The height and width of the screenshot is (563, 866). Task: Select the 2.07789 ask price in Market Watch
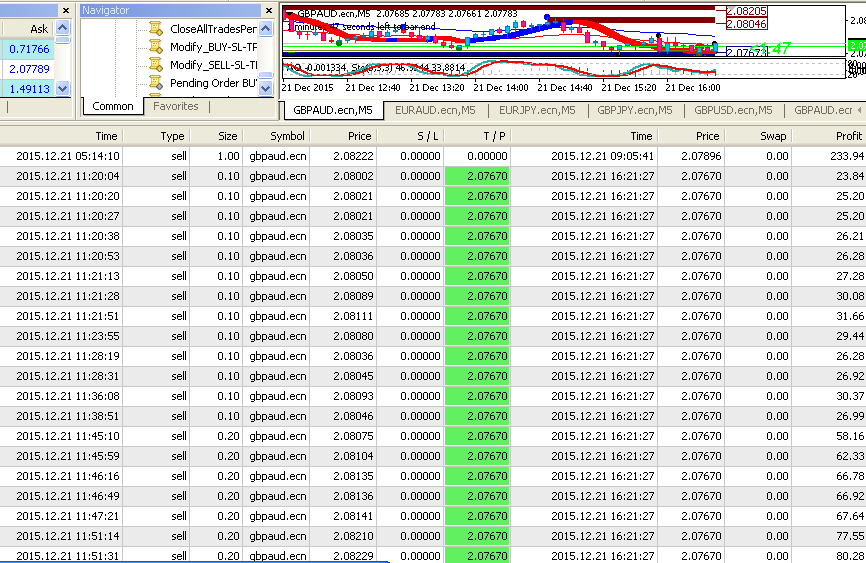point(29,69)
